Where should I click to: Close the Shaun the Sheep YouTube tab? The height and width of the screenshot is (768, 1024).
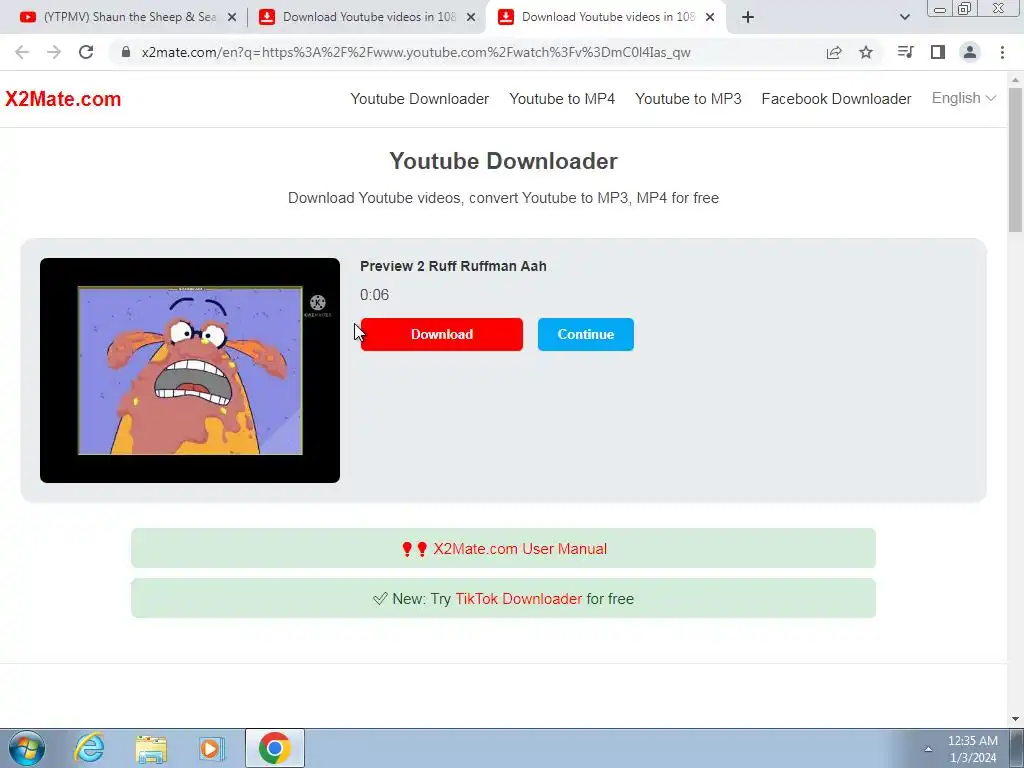coord(231,17)
